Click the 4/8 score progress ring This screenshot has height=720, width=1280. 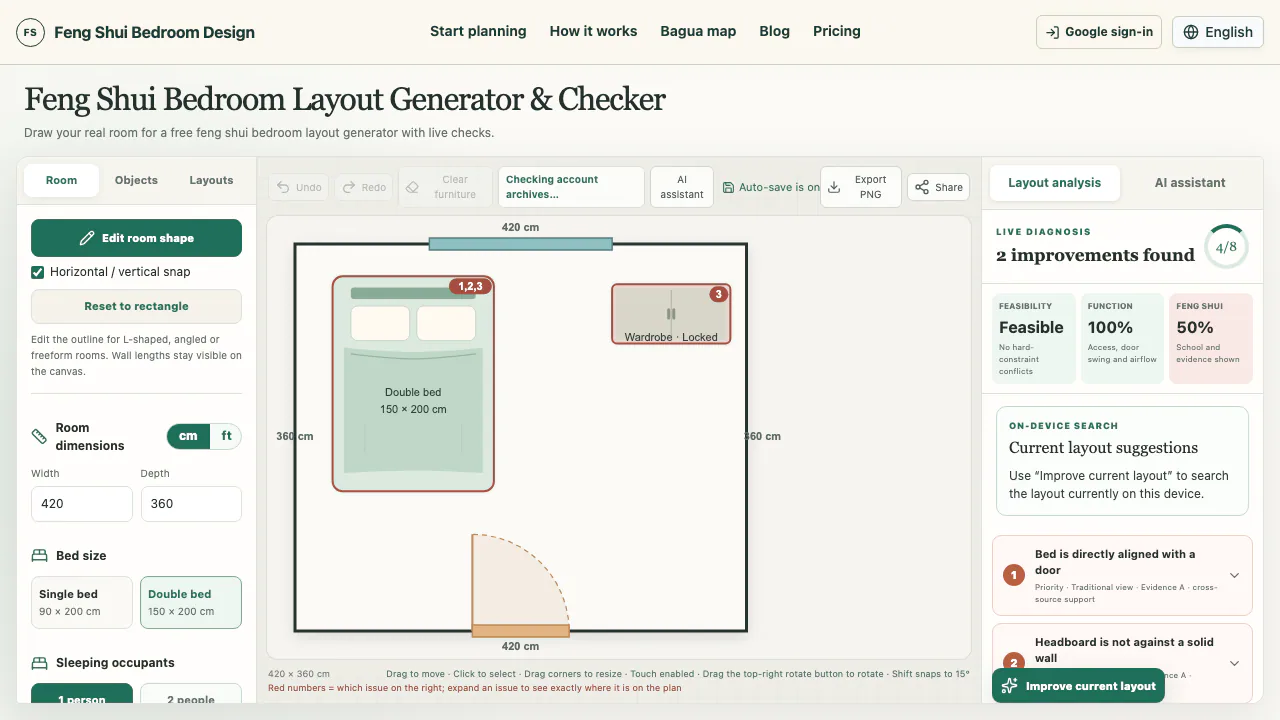coord(1226,246)
